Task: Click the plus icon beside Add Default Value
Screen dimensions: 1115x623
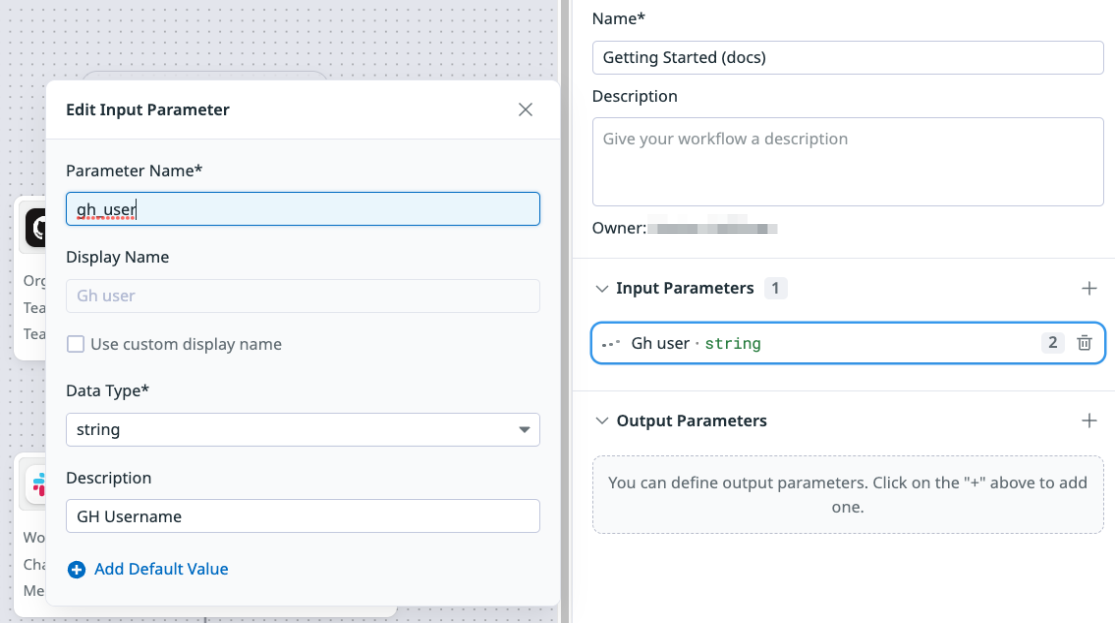Action: pos(76,570)
